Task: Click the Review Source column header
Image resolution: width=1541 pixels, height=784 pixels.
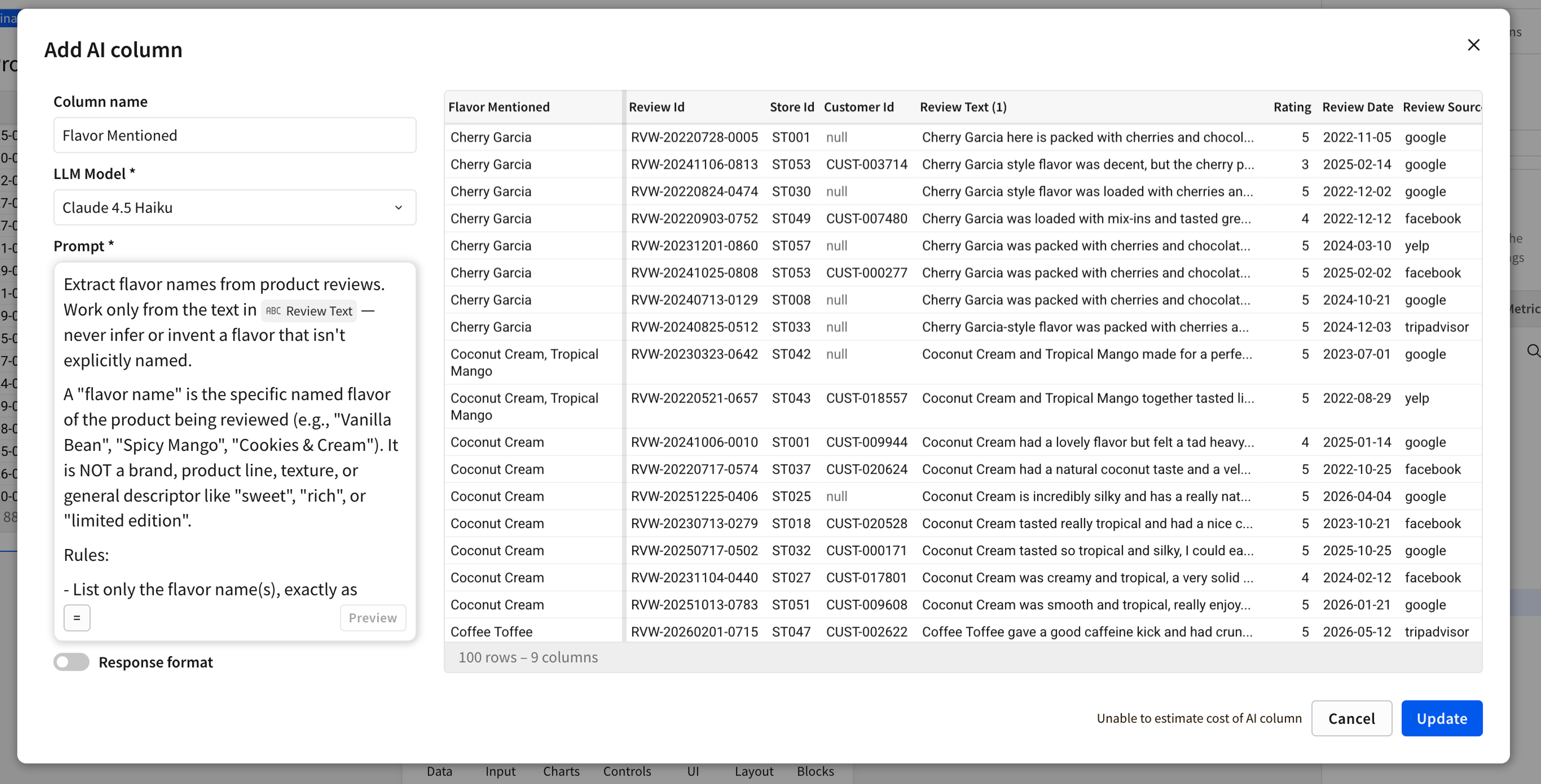Action: (x=1442, y=107)
